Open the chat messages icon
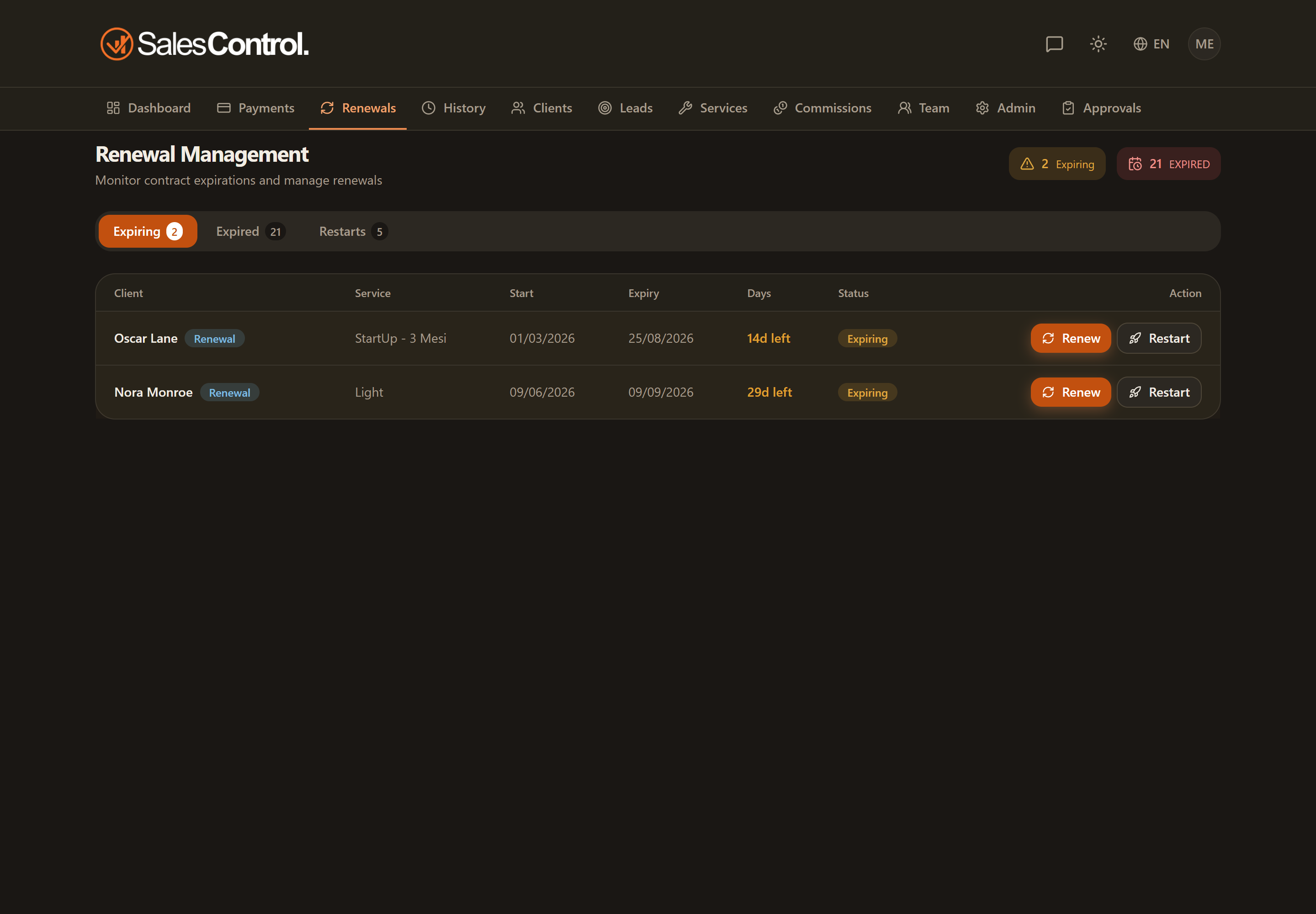This screenshot has width=1316, height=914. pos(1054,44)
